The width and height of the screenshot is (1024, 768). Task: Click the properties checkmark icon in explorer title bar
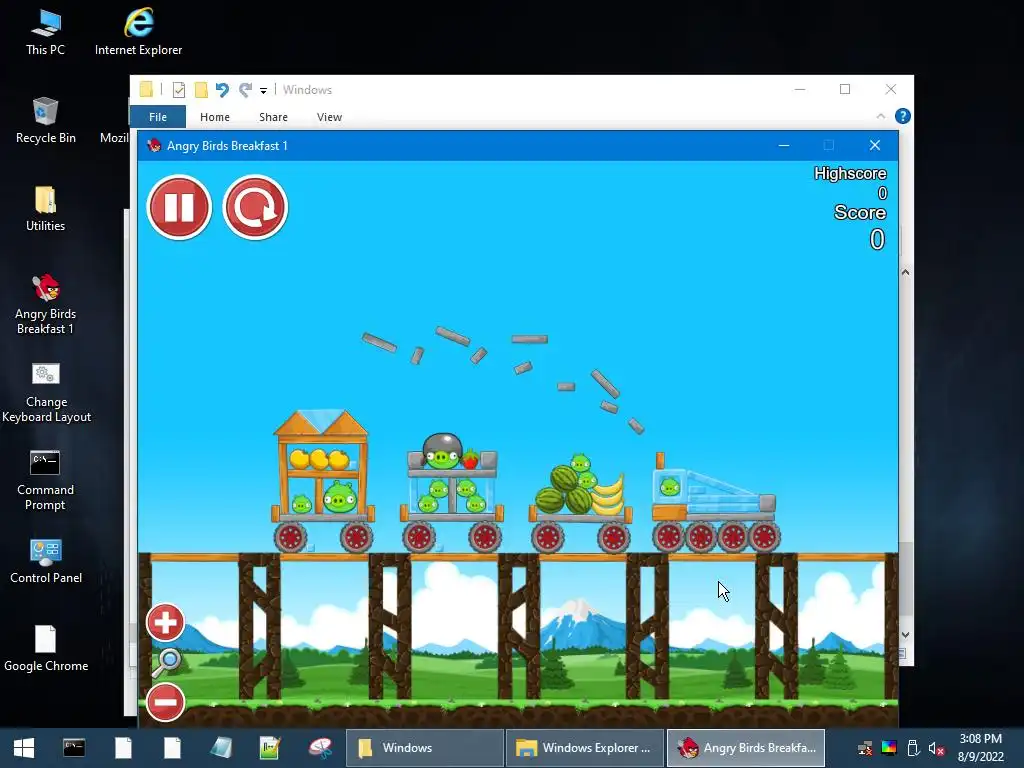point(178,89)
